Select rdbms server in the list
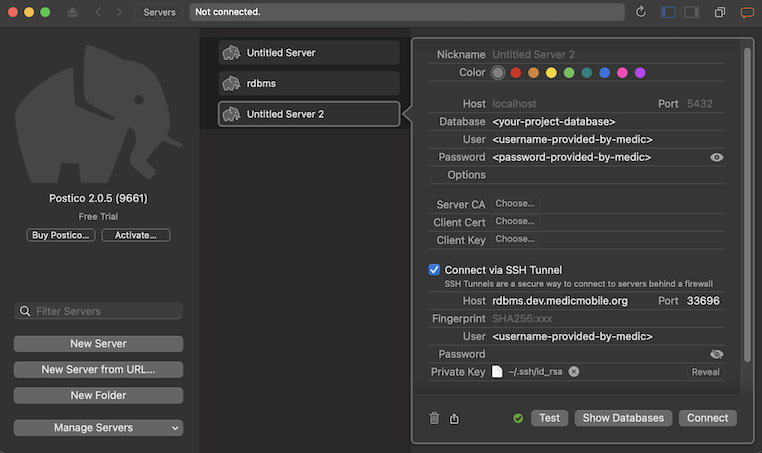Viewport: 762px width, 453px height. 309,83
